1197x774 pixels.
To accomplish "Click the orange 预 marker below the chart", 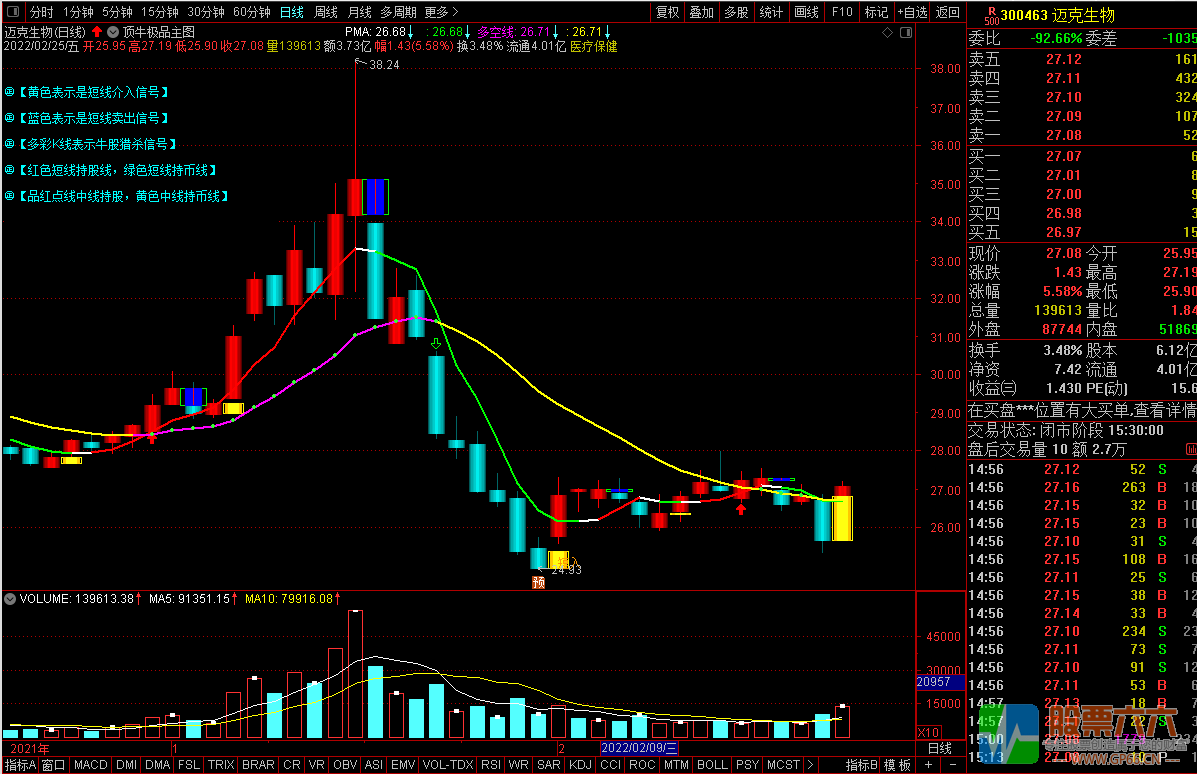I will [538, 582].
